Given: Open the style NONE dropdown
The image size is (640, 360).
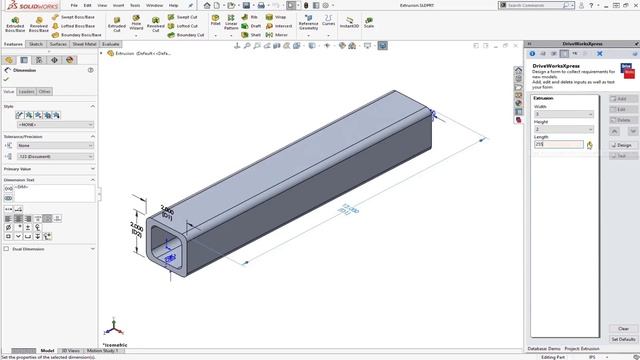Looking at the screenshot, I should point(56,124).
